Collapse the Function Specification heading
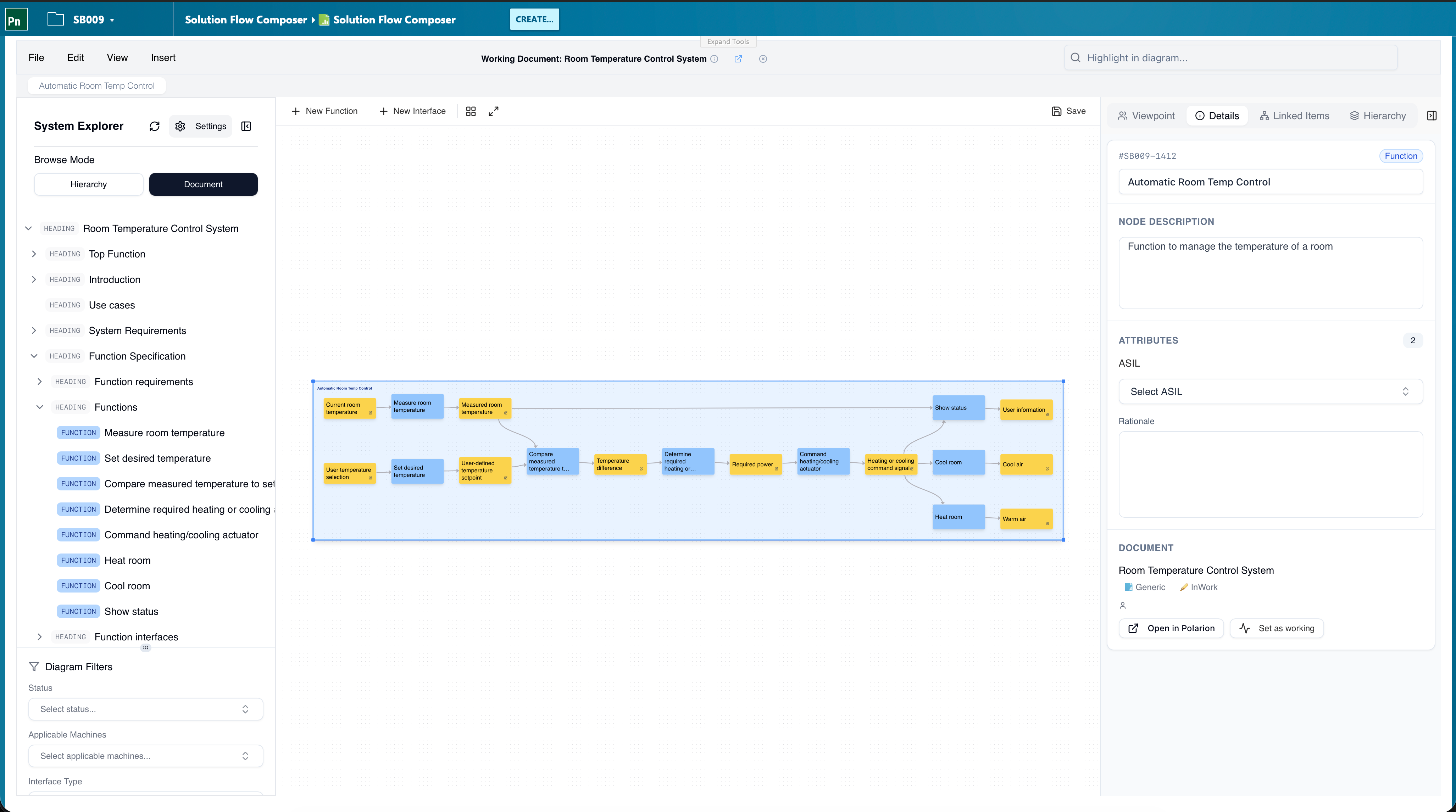The height and width of the screenshot is (812, 1456). tap(34, 356)
